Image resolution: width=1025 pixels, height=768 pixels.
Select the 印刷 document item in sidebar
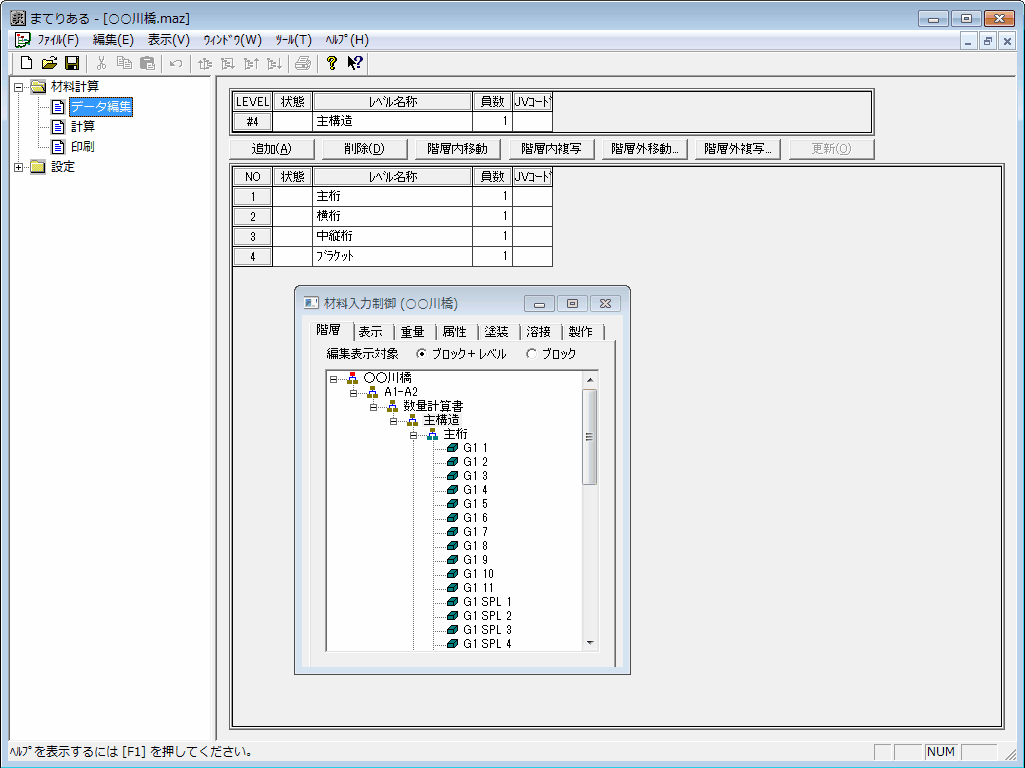click(x=83, y=147)
